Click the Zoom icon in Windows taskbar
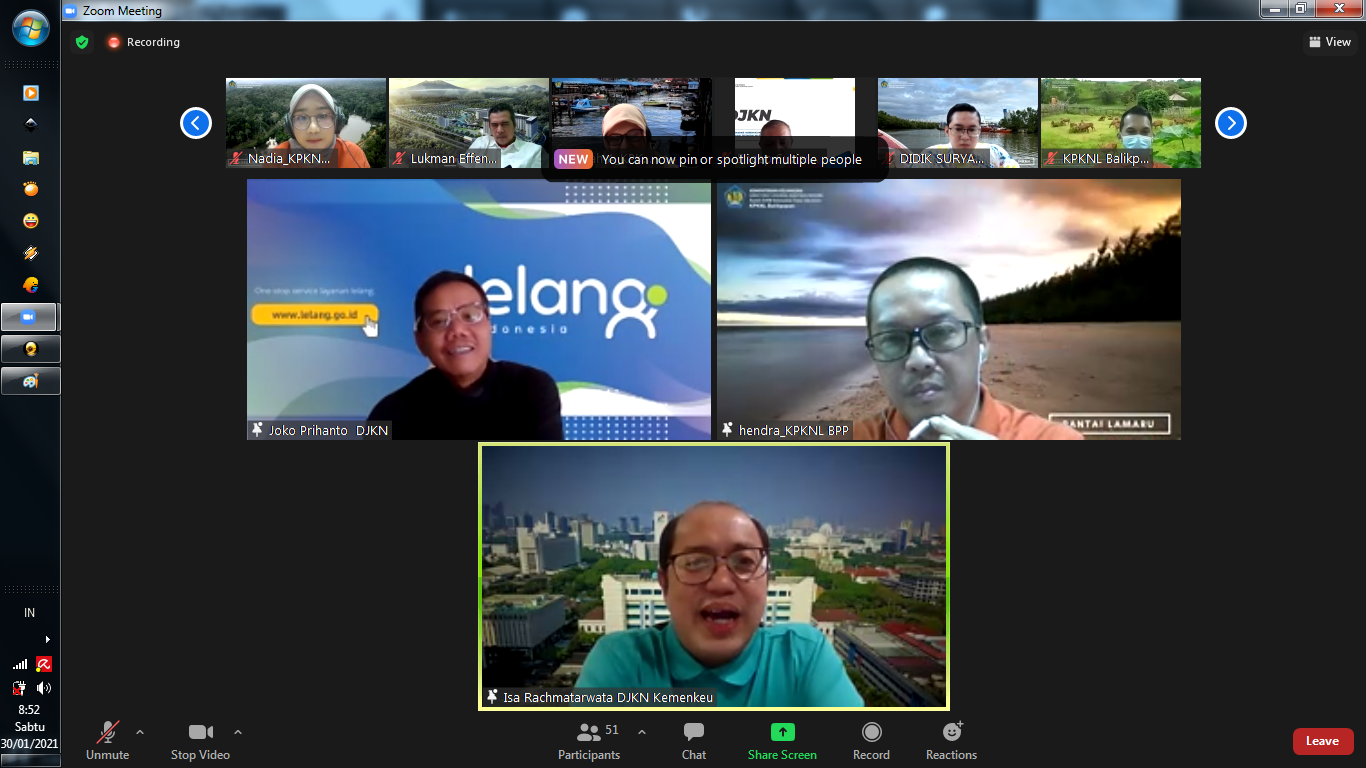Screen dimensions: 1366x768 [30, 317]
